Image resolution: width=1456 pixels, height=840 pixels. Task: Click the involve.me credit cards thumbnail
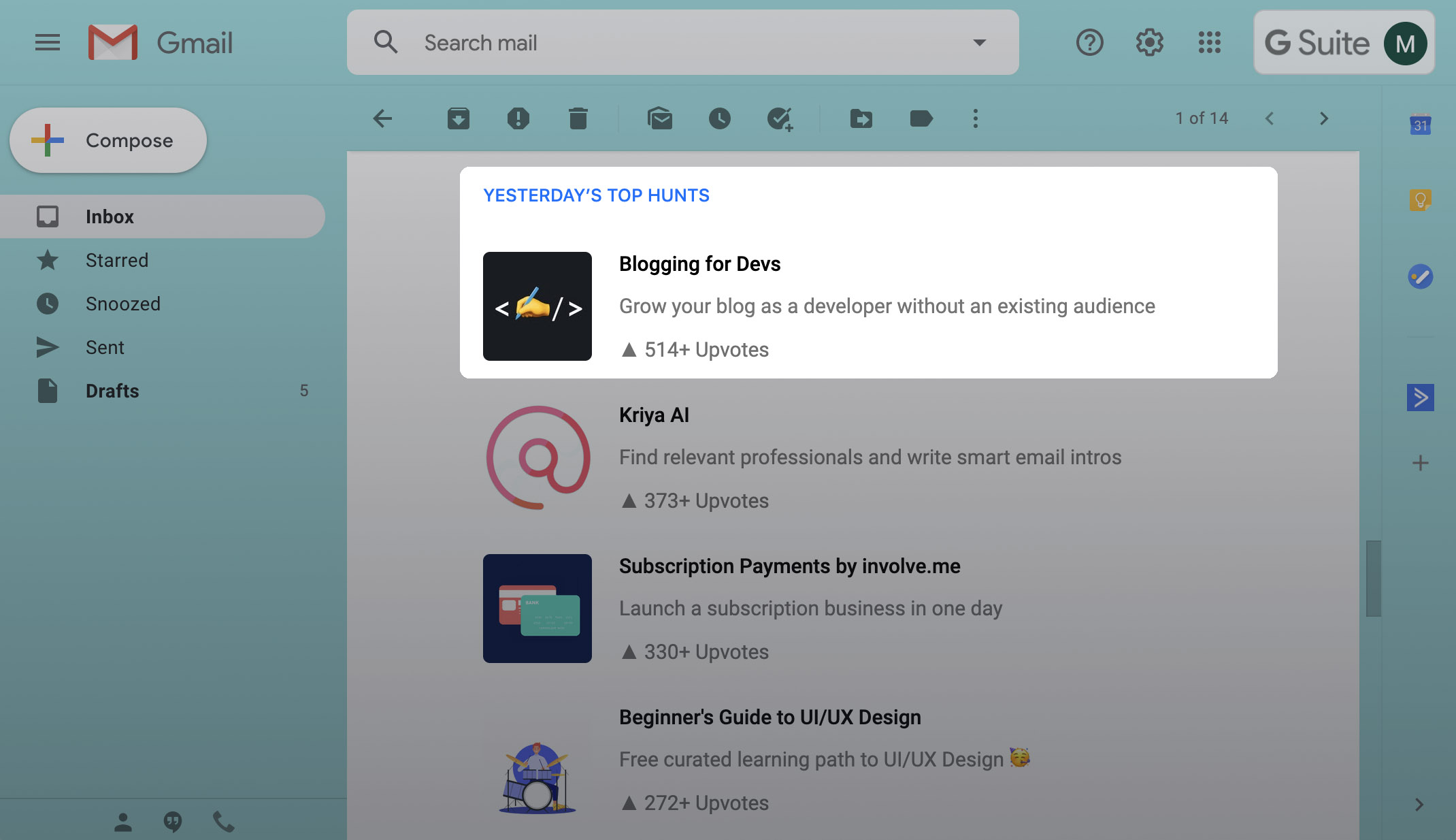click(537, 609)
